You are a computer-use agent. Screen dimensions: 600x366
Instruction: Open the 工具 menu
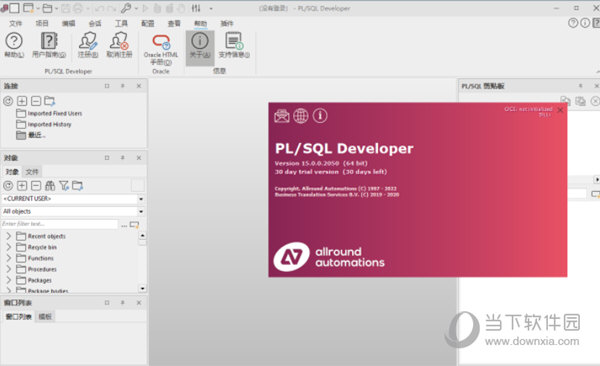tap(121, 23)
